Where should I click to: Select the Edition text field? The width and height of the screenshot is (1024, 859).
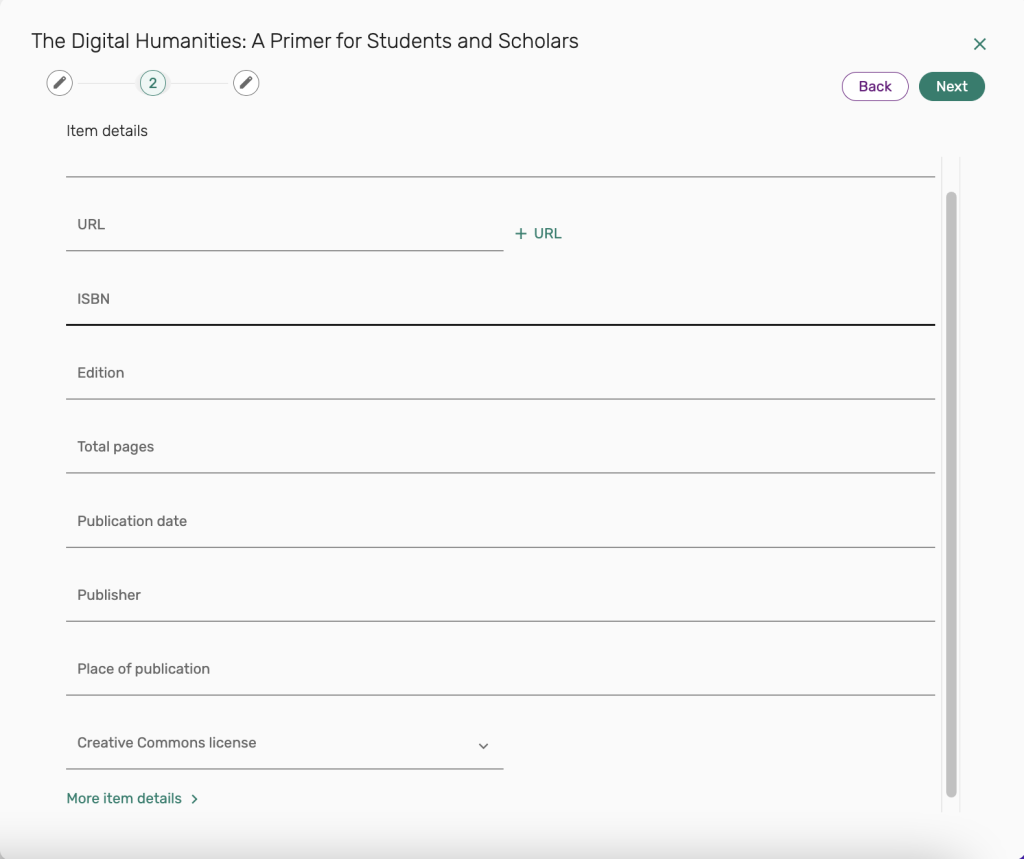click(x=500, y=374)
